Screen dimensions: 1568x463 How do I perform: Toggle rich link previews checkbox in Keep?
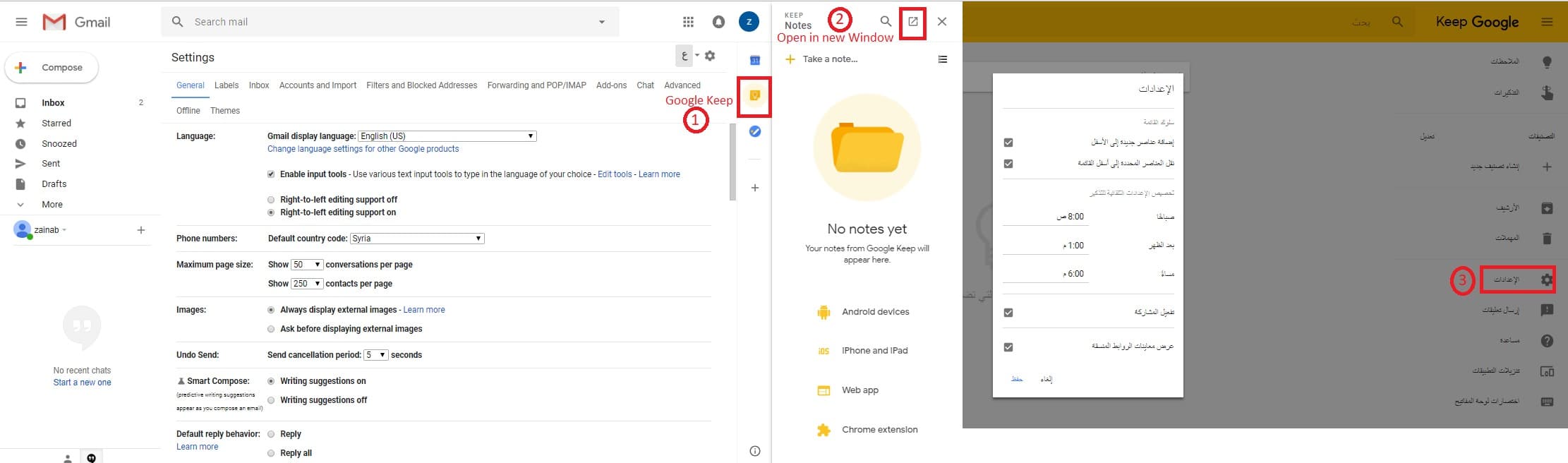1008,347
